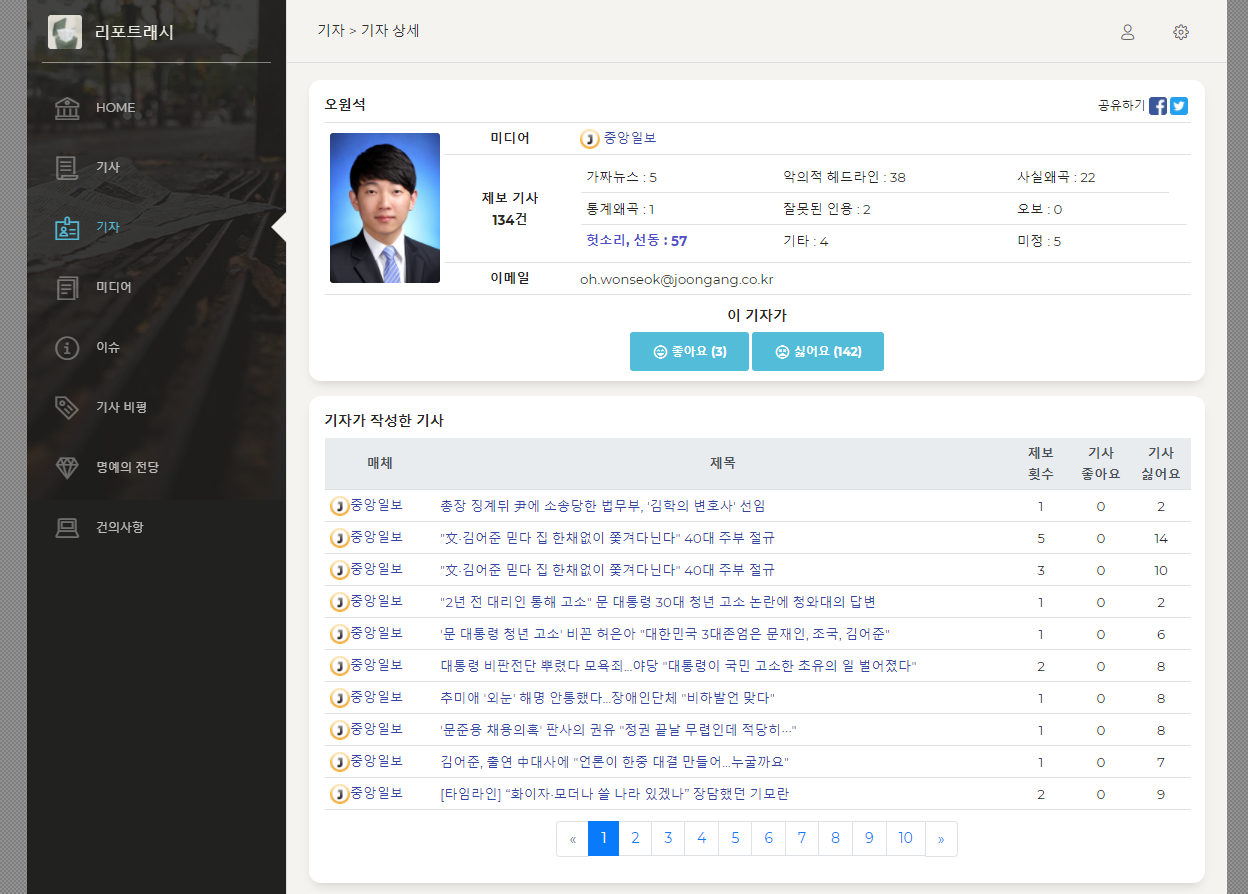
Task: Open the settings gear icon
Action: tap(1181, 32)
